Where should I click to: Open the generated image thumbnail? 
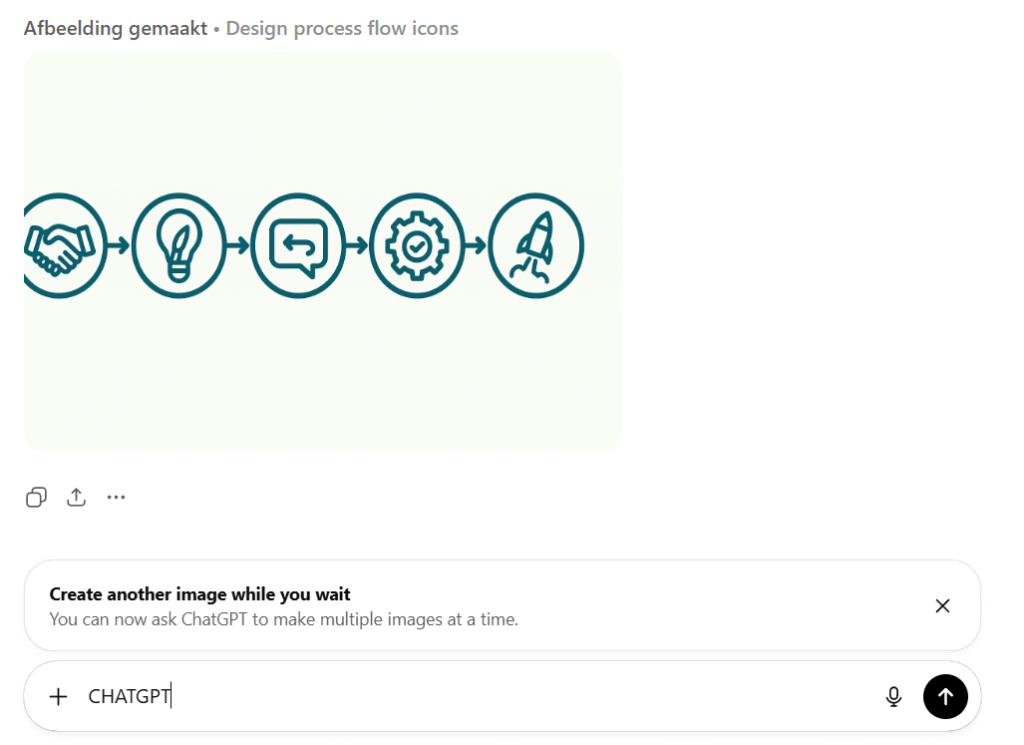point(322,250)
